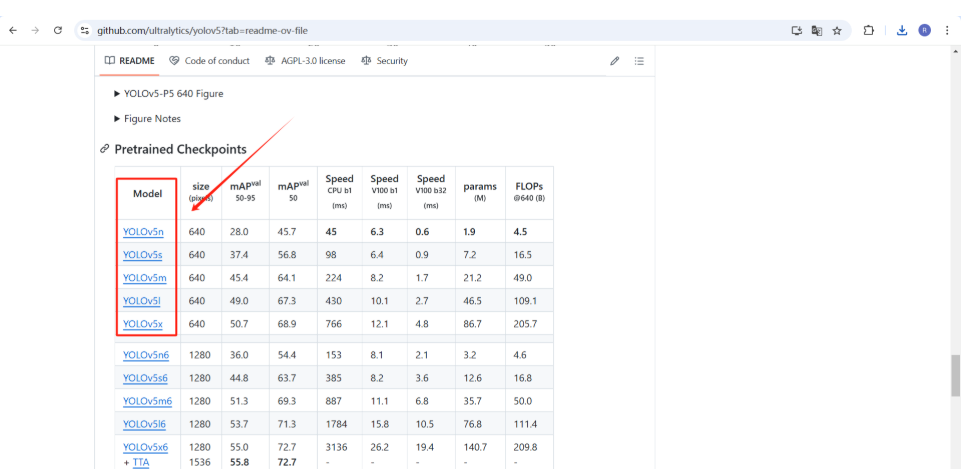965x469 pixels.
Task: Open the README outline list icon
Action: point(639,61)
